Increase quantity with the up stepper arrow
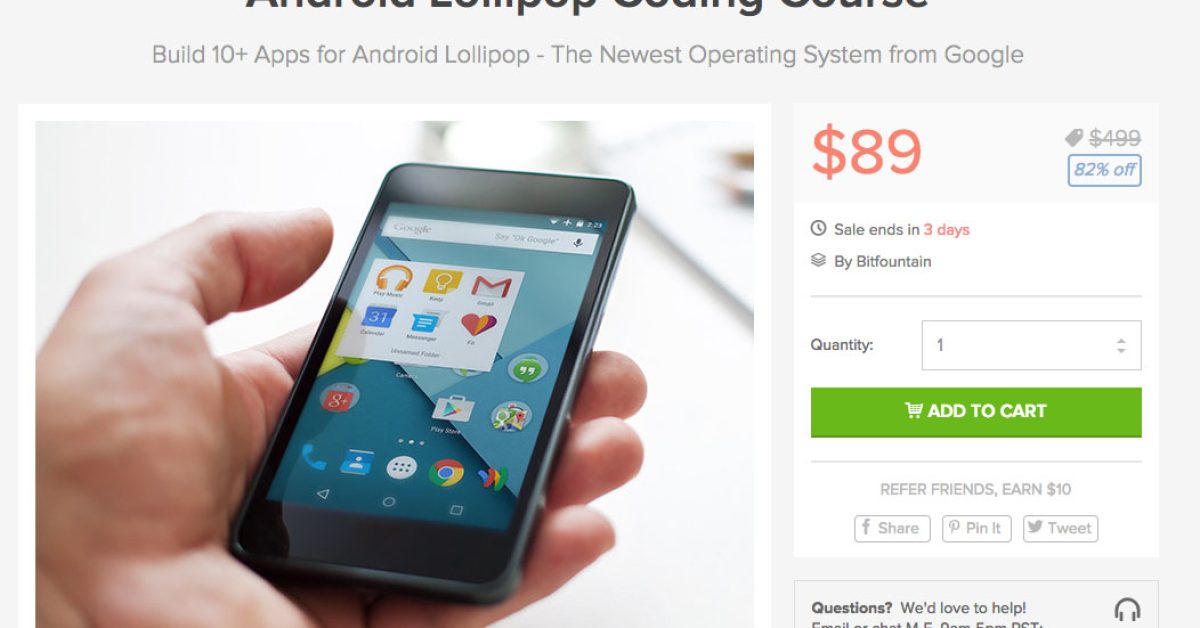The height and width of the screenshot is (628, 1200). pyautogui.click(x=1121, y=339)
